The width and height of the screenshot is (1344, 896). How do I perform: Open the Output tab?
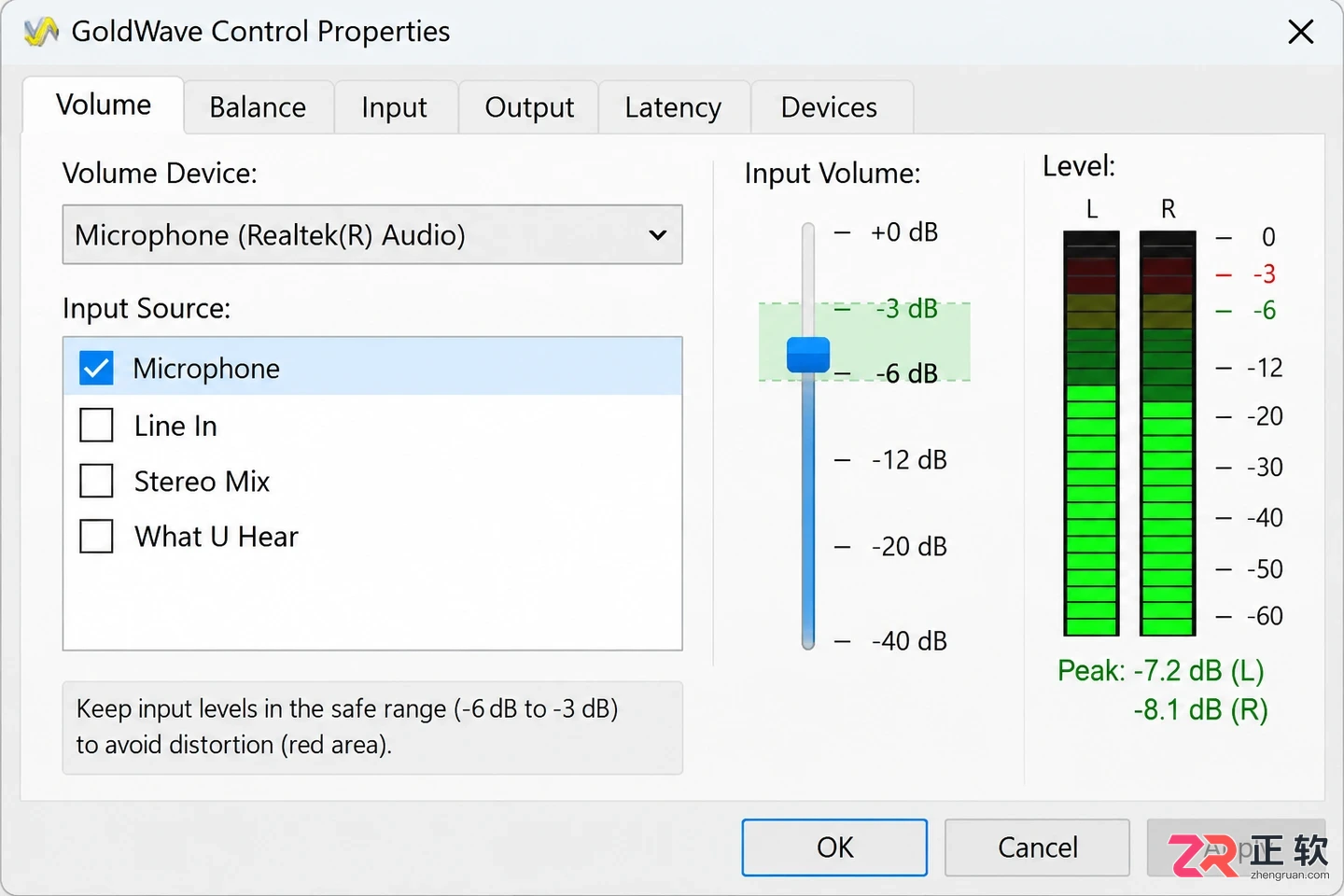coord(529,107)
